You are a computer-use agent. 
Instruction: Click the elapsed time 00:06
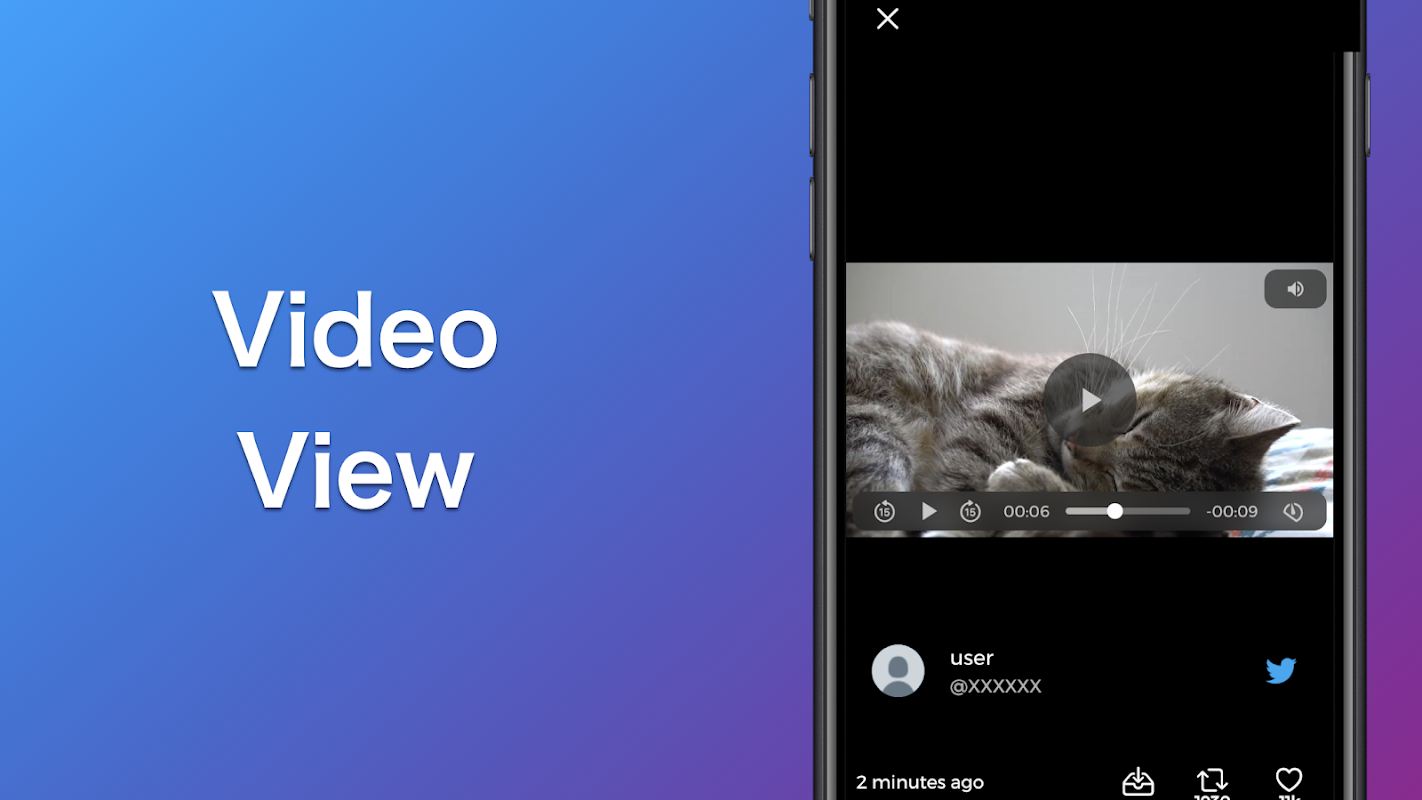click(x=1026, y=512)
